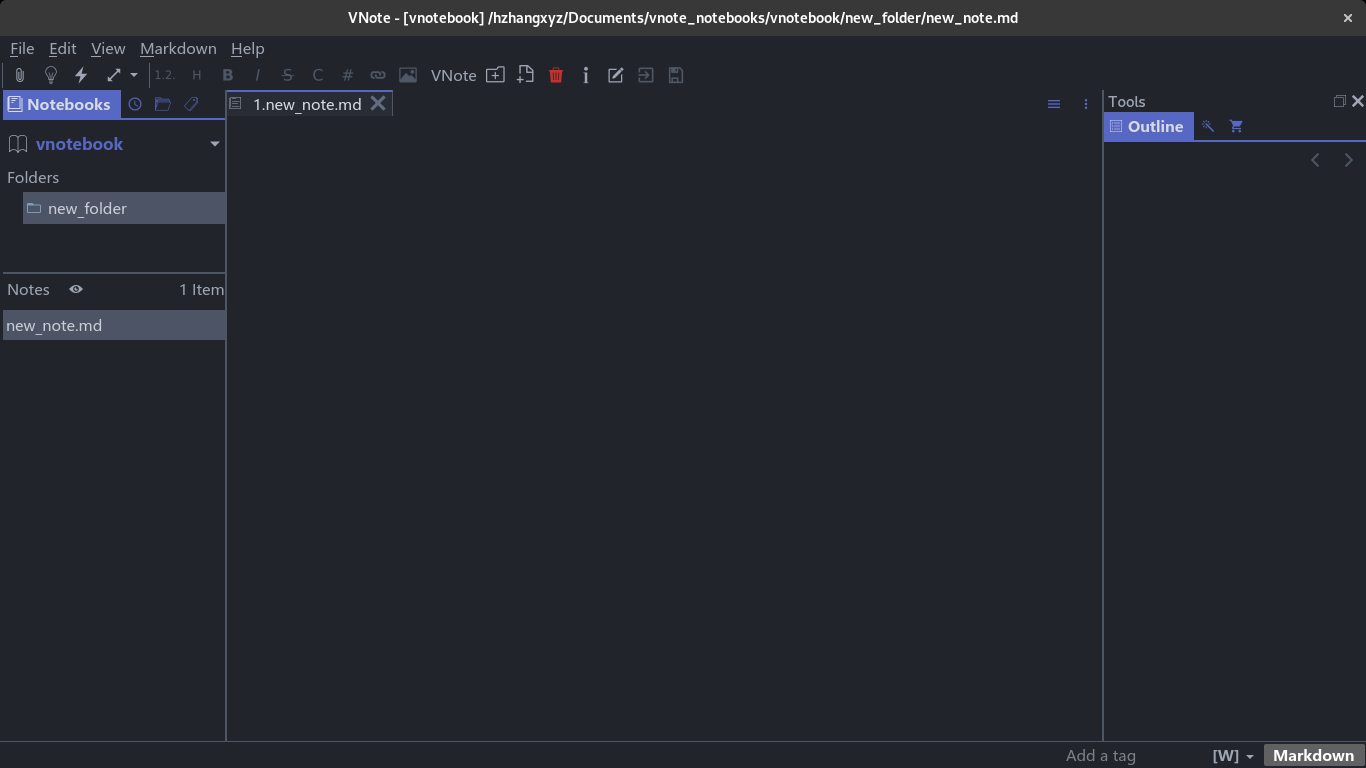Switch to the Explorer folder tab
1366x768 pixels.
tap(162, 104)
